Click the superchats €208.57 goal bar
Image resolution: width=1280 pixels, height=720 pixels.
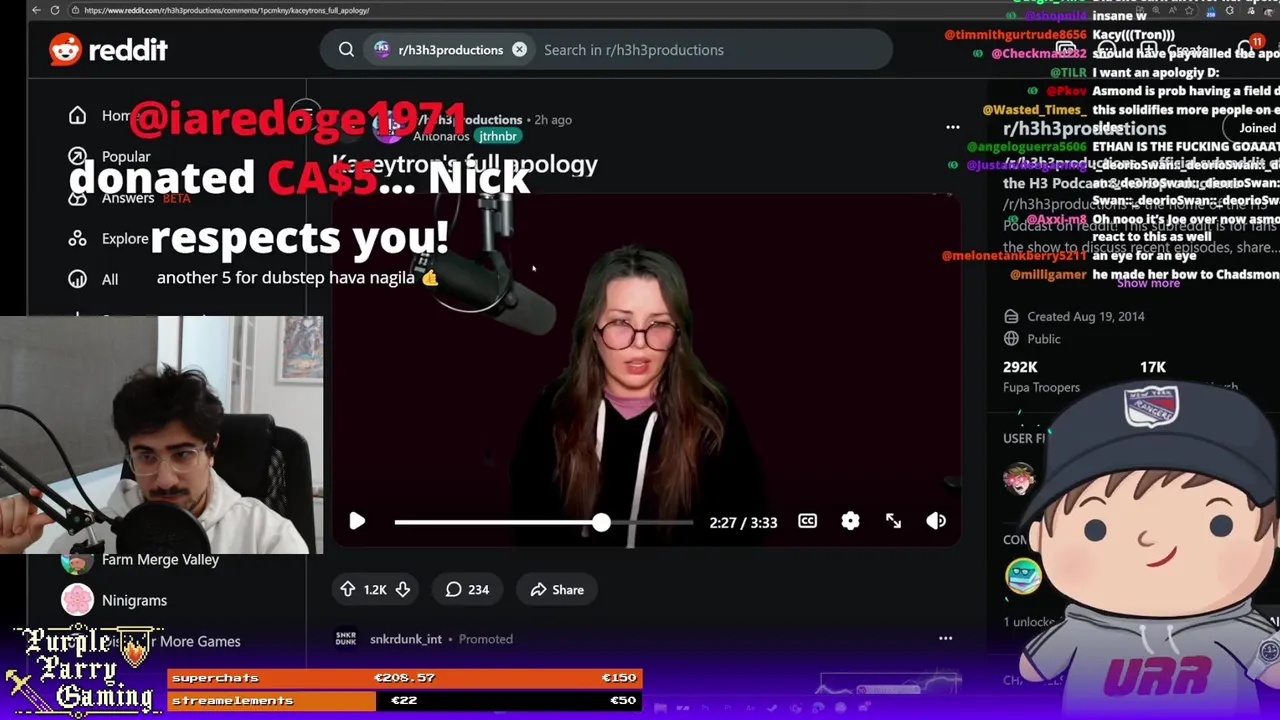(x=404, y=678)
